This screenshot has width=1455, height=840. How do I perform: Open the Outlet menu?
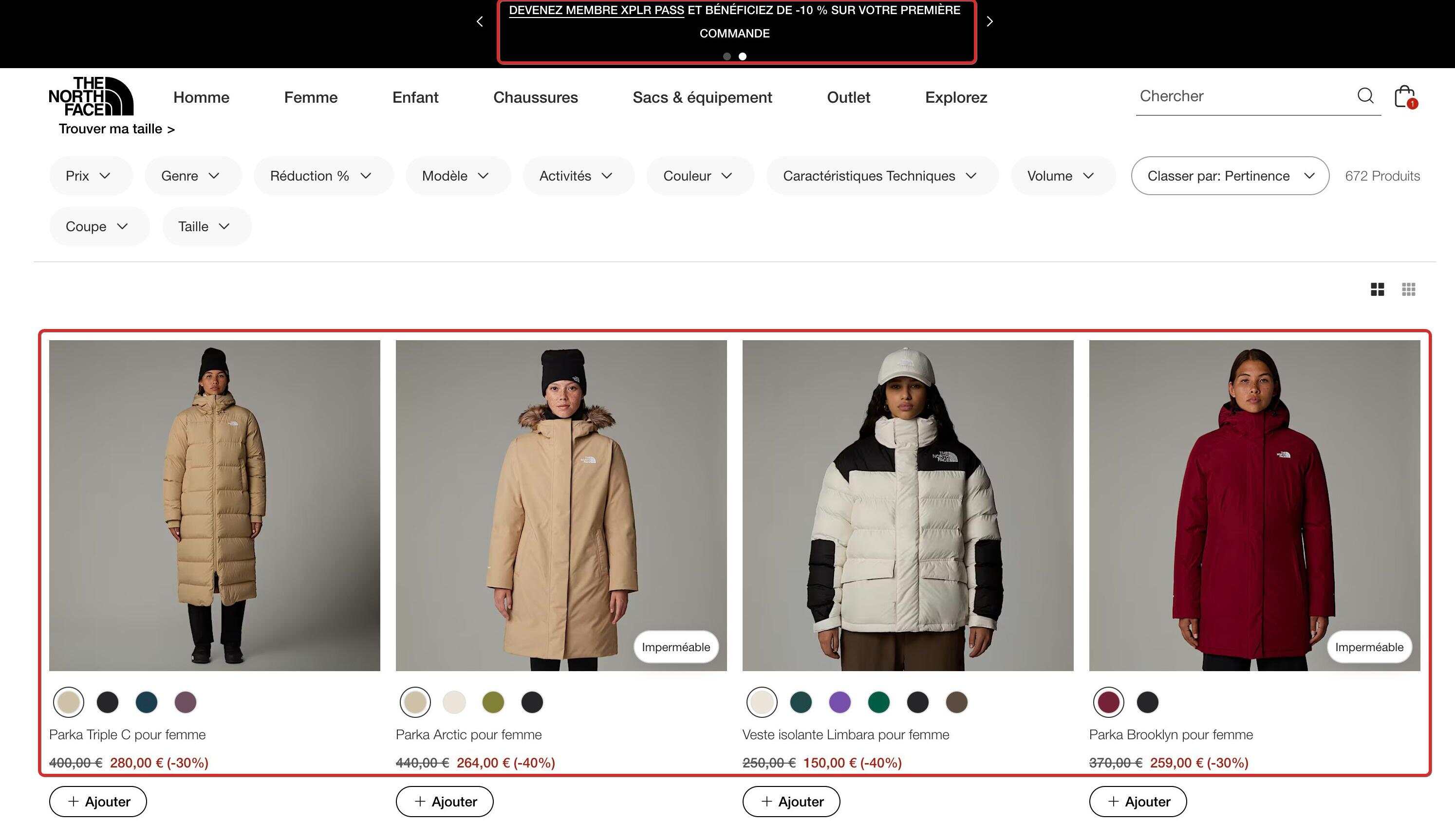pos(848,97)
